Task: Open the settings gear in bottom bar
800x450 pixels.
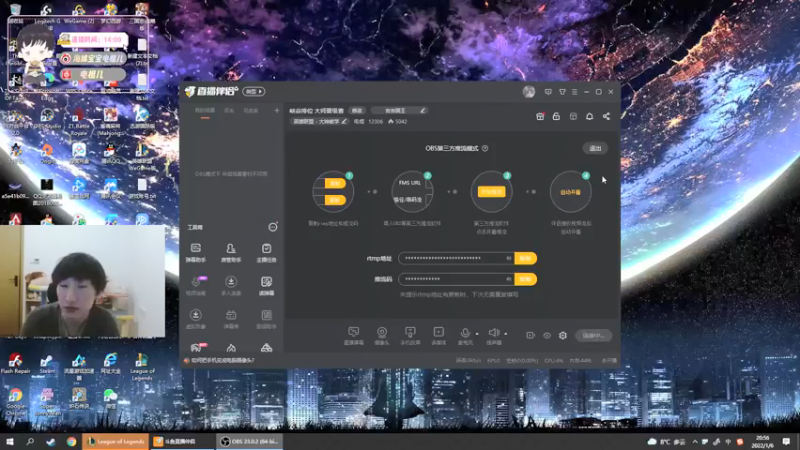Action: coord(563,335)
